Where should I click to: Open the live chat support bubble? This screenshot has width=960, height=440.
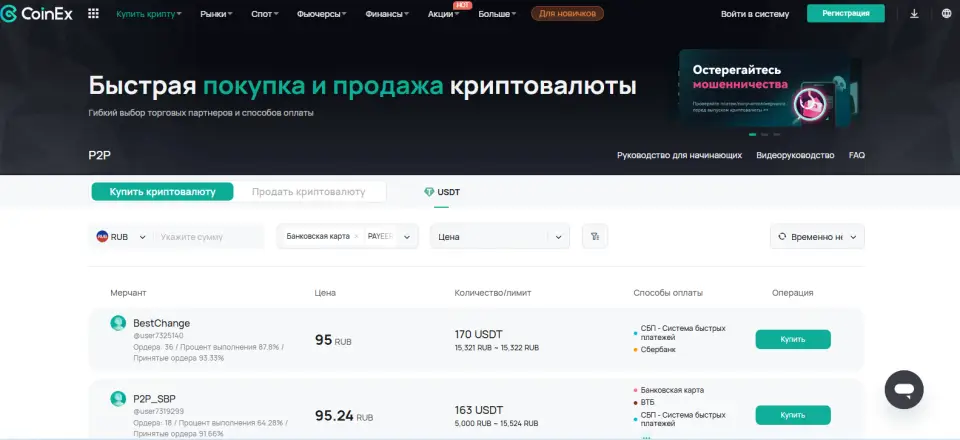click(x=904, y=389)
